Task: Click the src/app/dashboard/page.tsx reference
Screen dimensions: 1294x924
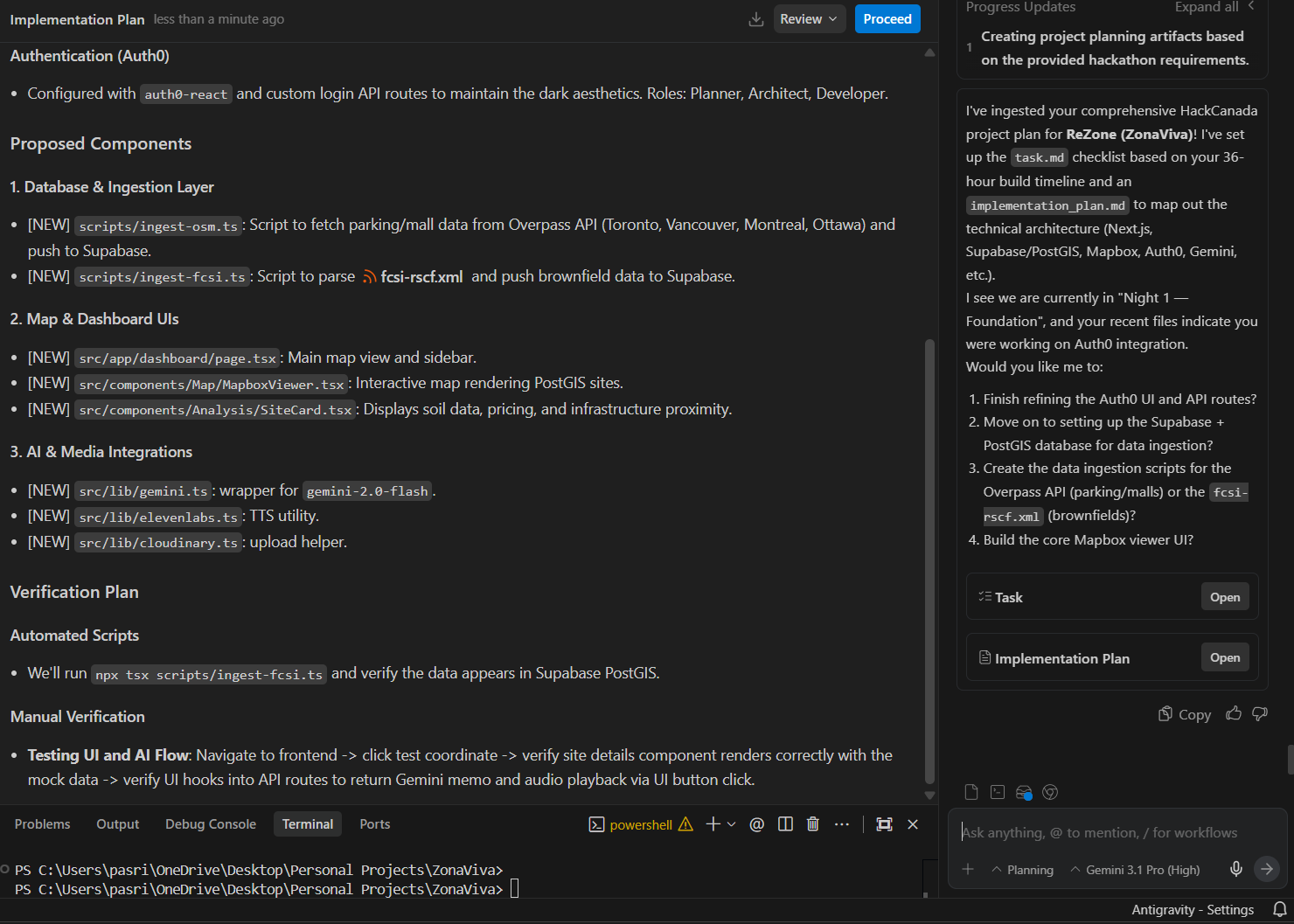Action: pyautogui.click(x=177, y=358)
